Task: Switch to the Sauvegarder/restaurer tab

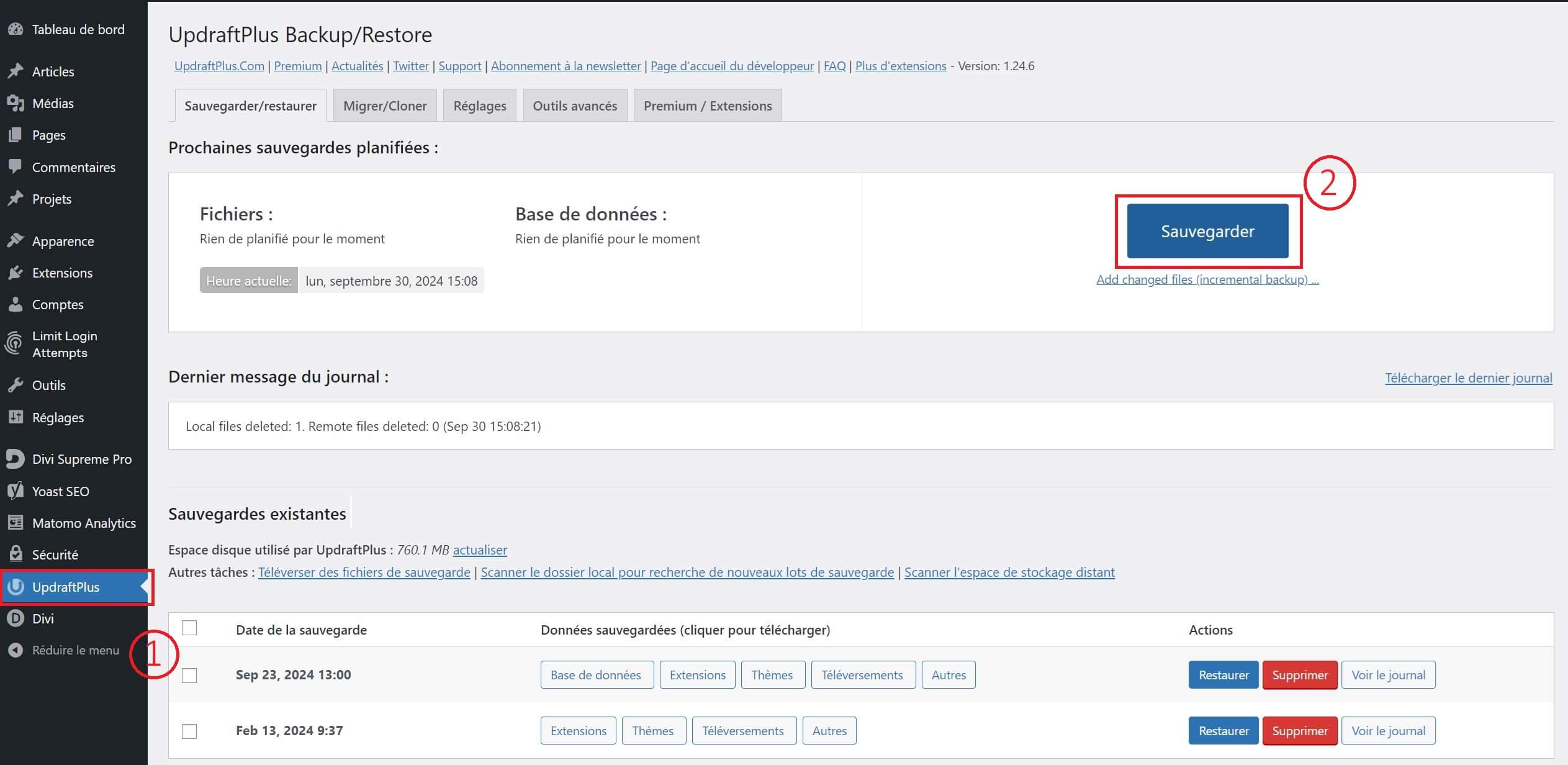Action: pos(251,106)
